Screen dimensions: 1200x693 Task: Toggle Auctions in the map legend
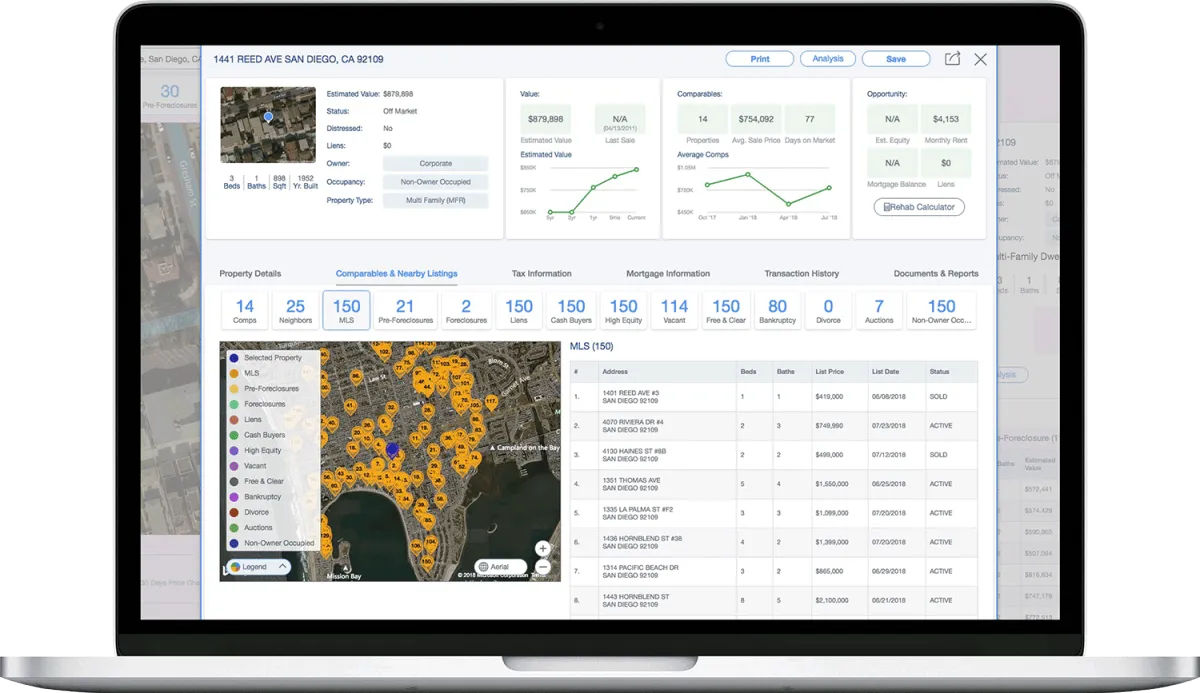coord(251,528)
